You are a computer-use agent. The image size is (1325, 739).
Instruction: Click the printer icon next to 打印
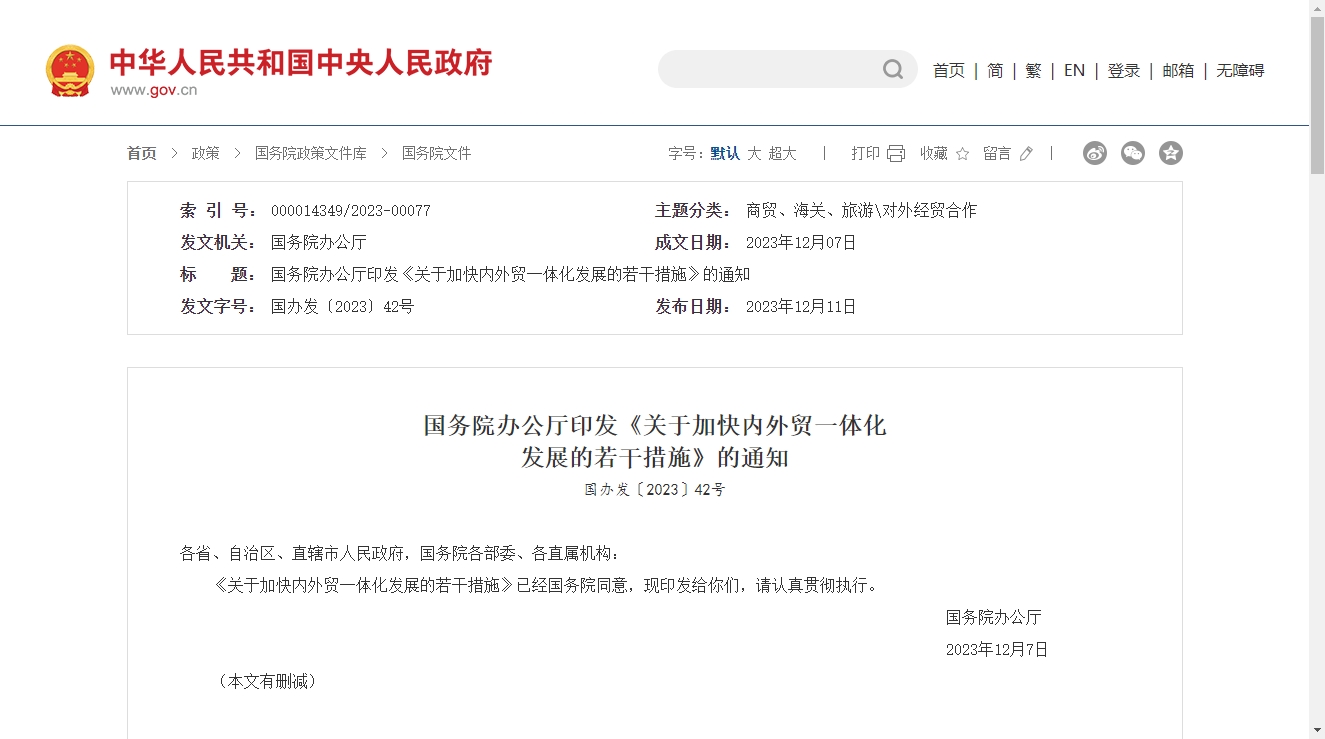896,153
